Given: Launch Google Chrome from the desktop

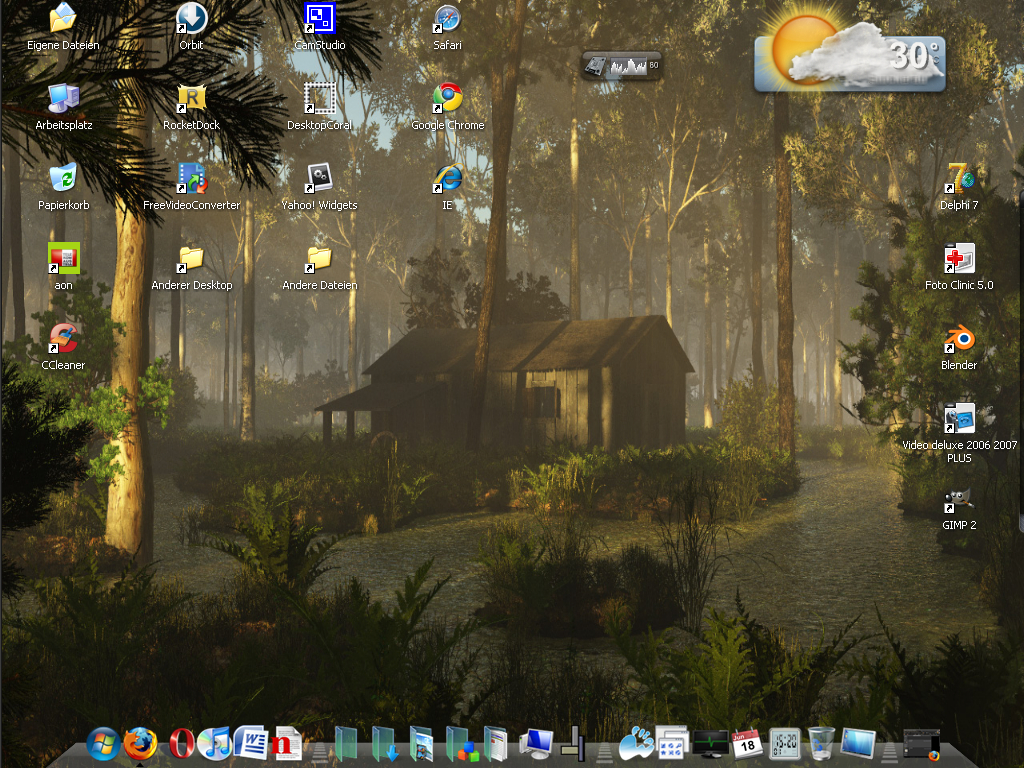Looking at the screenshot, I should point(447,99).
